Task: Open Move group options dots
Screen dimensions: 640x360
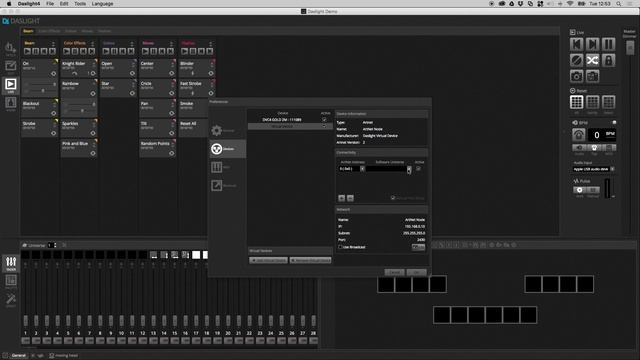Action: pyautogui.click(x=171, y=43)
